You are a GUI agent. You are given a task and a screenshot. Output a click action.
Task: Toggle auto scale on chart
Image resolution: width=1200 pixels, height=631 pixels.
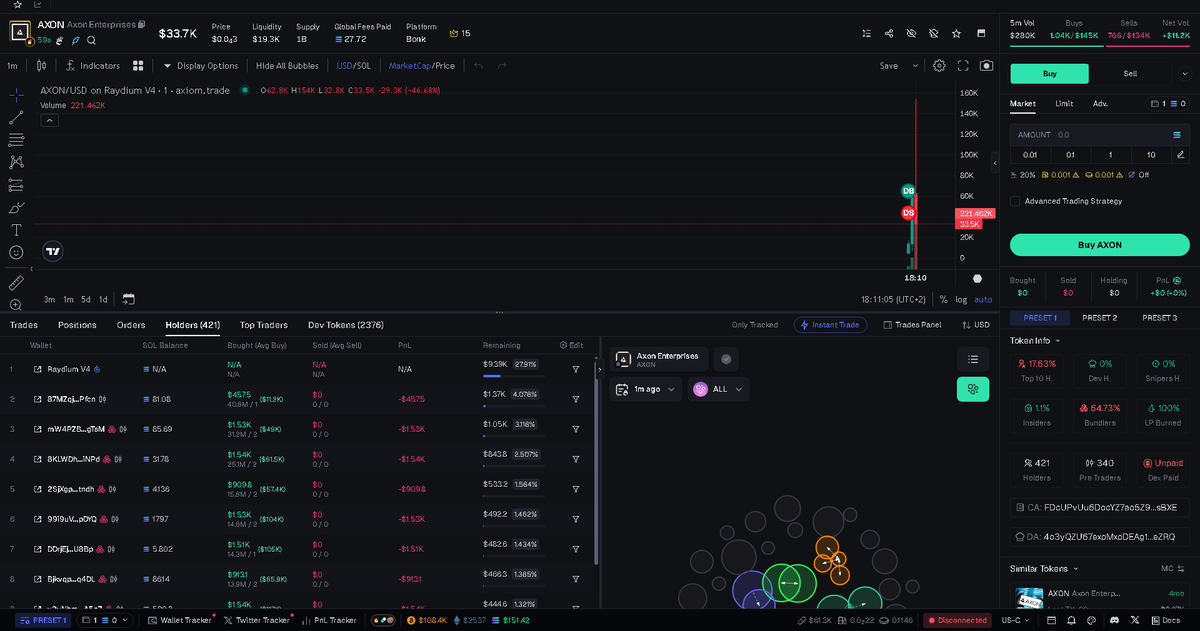pyautogui.click(x=983, y=299)
